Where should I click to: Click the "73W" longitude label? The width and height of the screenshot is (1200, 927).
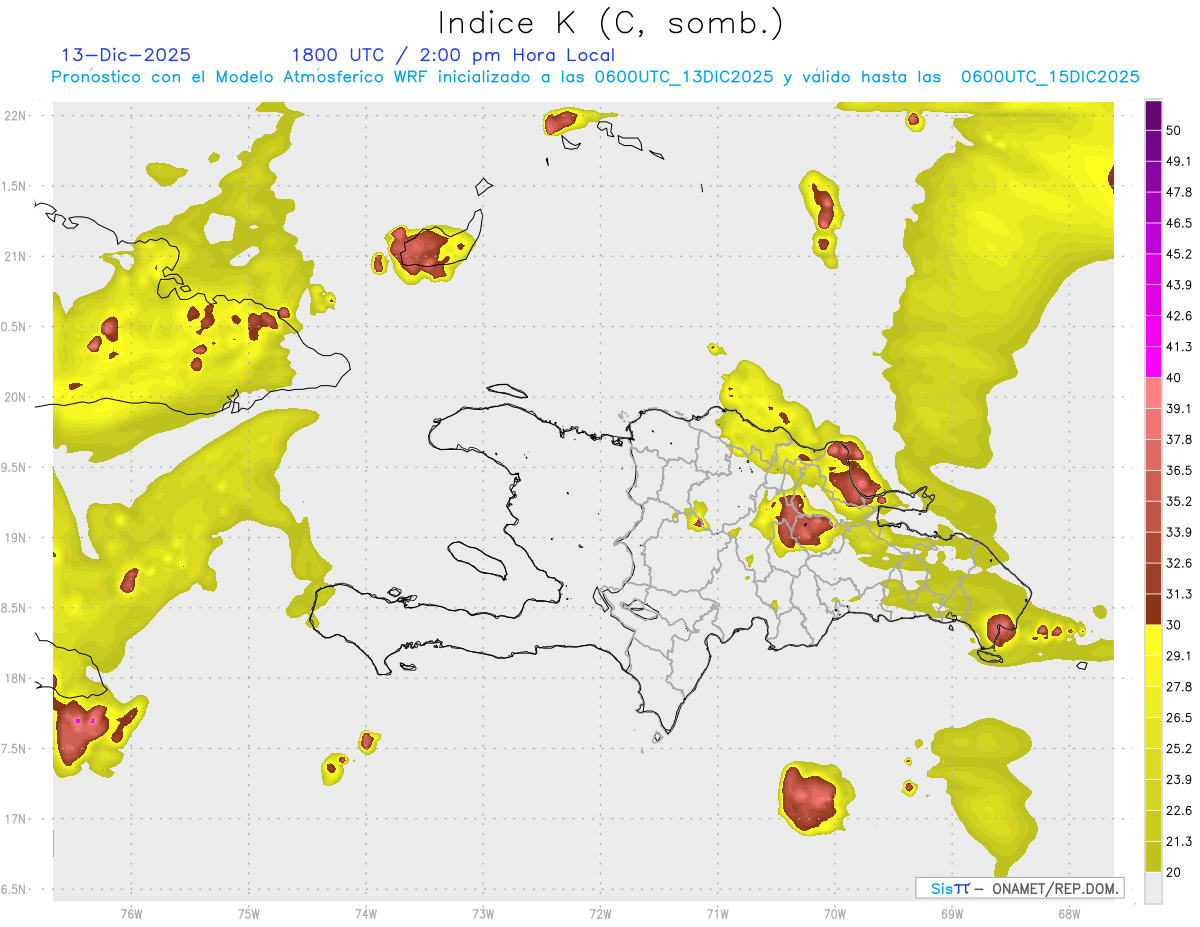[x=483, y=914]
